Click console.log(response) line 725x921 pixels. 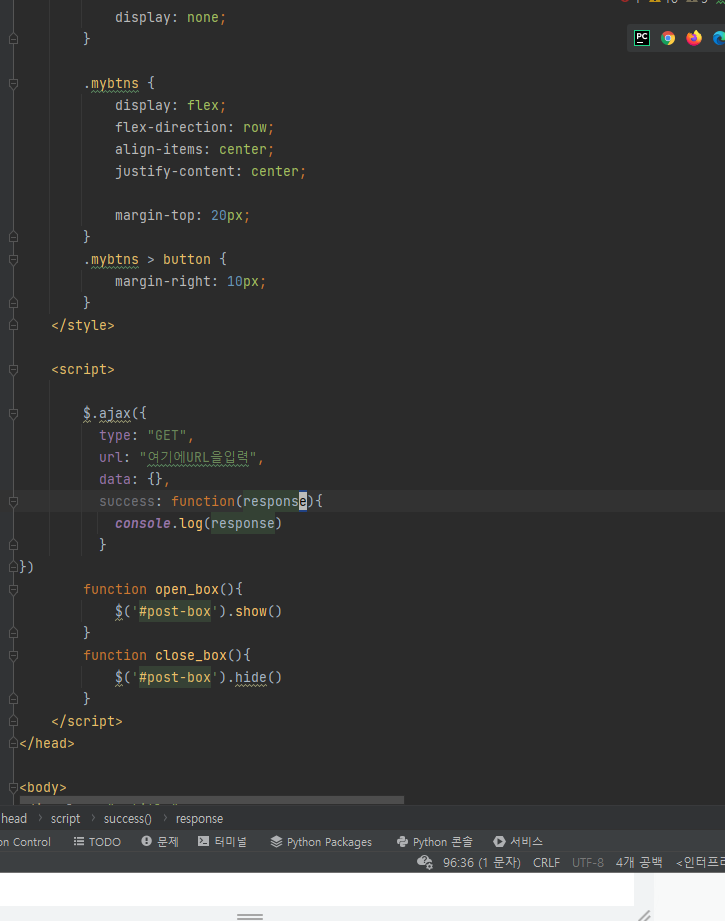[x=198, y=523]
